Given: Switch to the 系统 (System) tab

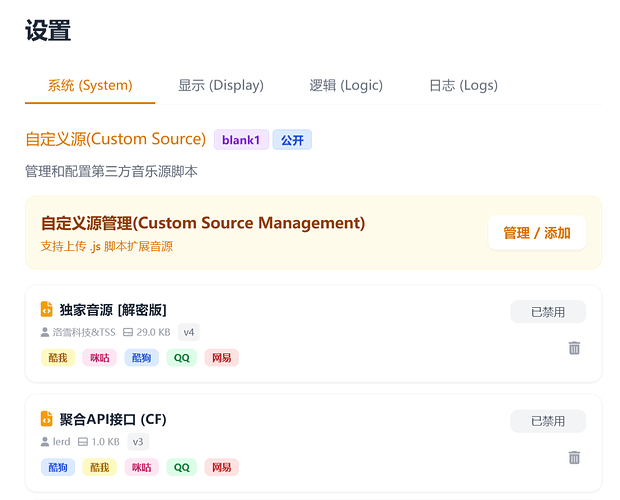Looking at the screenshot, I should point(90,85).
